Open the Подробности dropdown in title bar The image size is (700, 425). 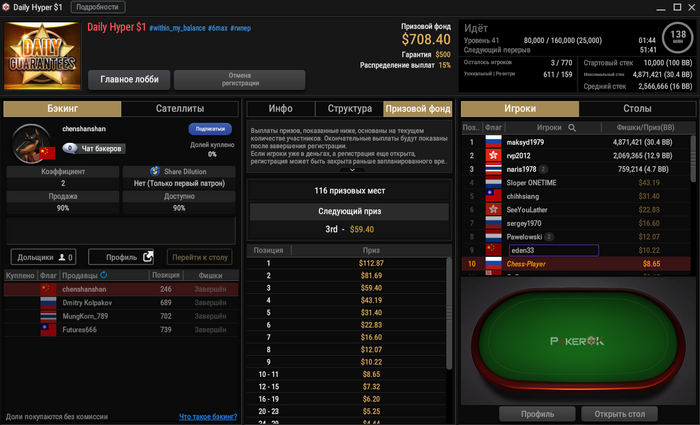tap(97, 7)
